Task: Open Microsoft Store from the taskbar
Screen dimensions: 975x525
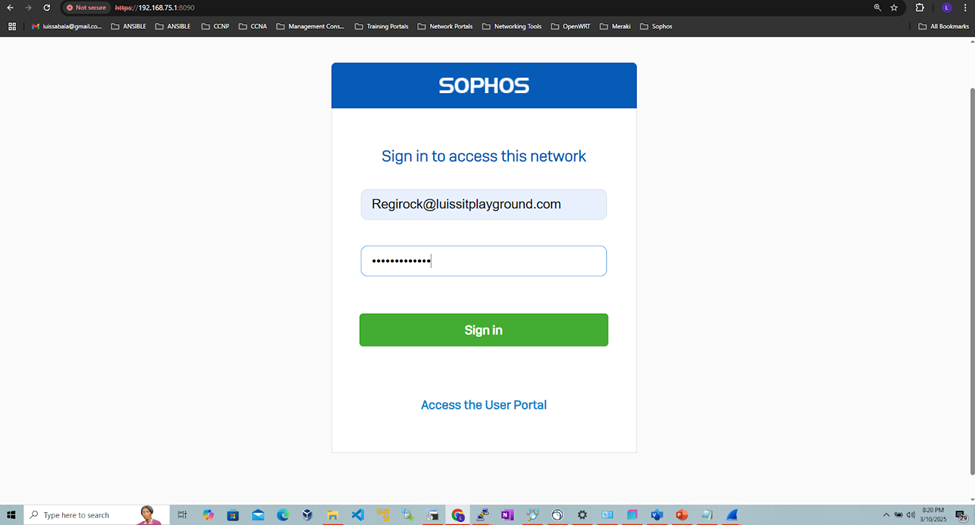Action: click(x=233, y=514)
